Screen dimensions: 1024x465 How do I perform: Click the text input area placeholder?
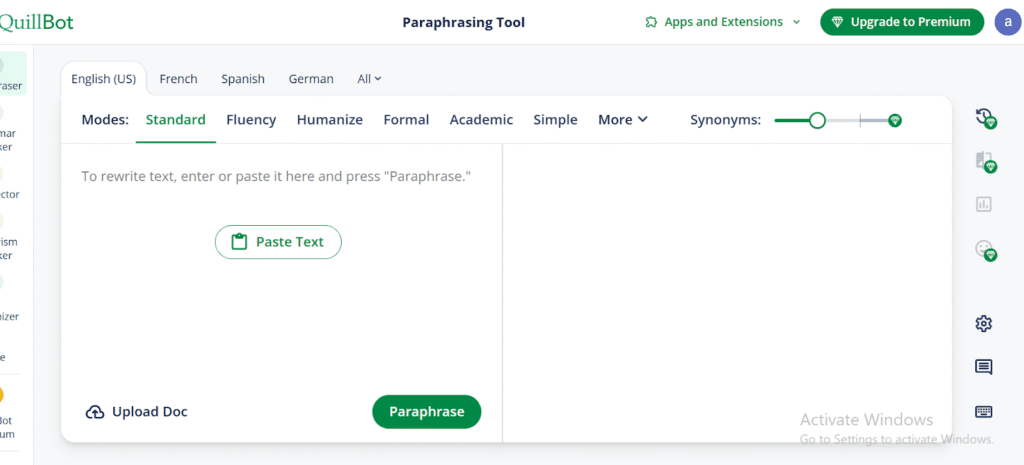pyautogui.click(x=276, y=176)
